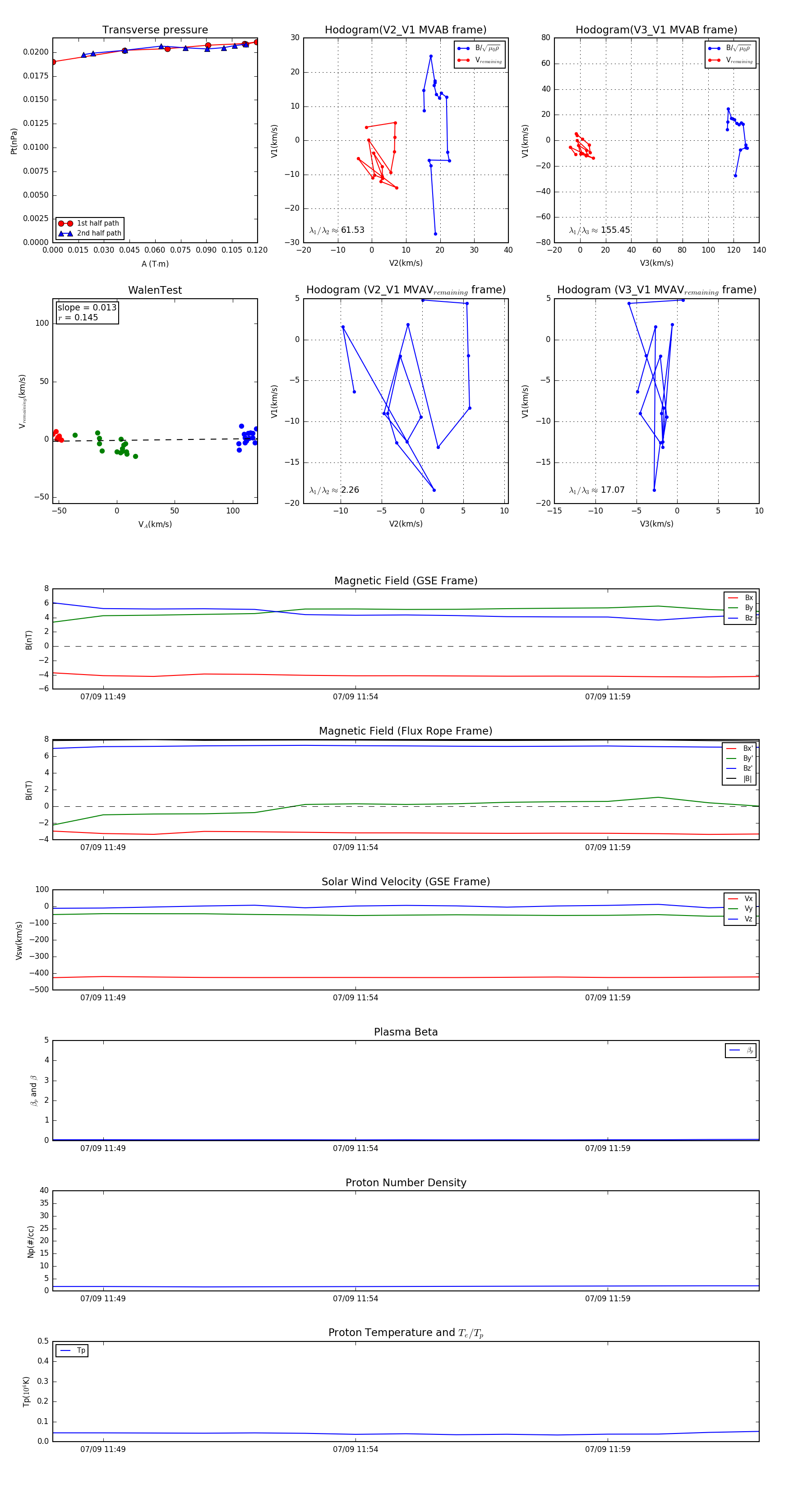Click the Bz' legend entry in flux rope plot
This screenshot has height=1489, width=812.
(x=740, y=768)
